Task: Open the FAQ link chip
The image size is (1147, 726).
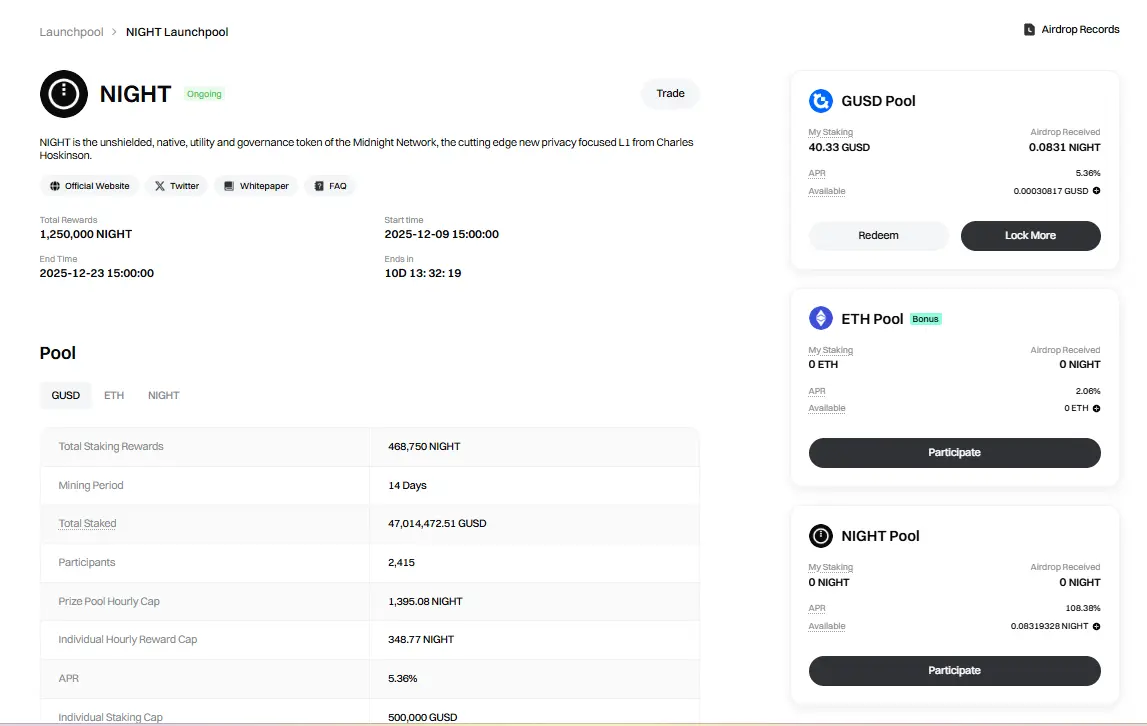Action: pos(330,186)
